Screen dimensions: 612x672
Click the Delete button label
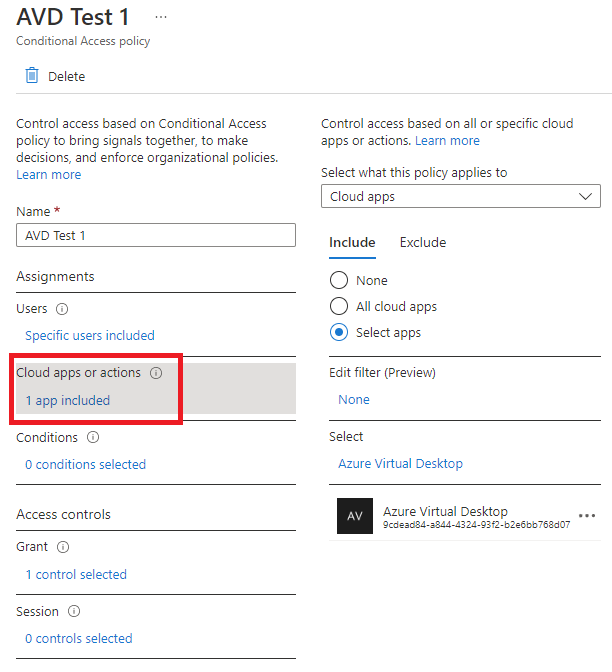point(66,76)
